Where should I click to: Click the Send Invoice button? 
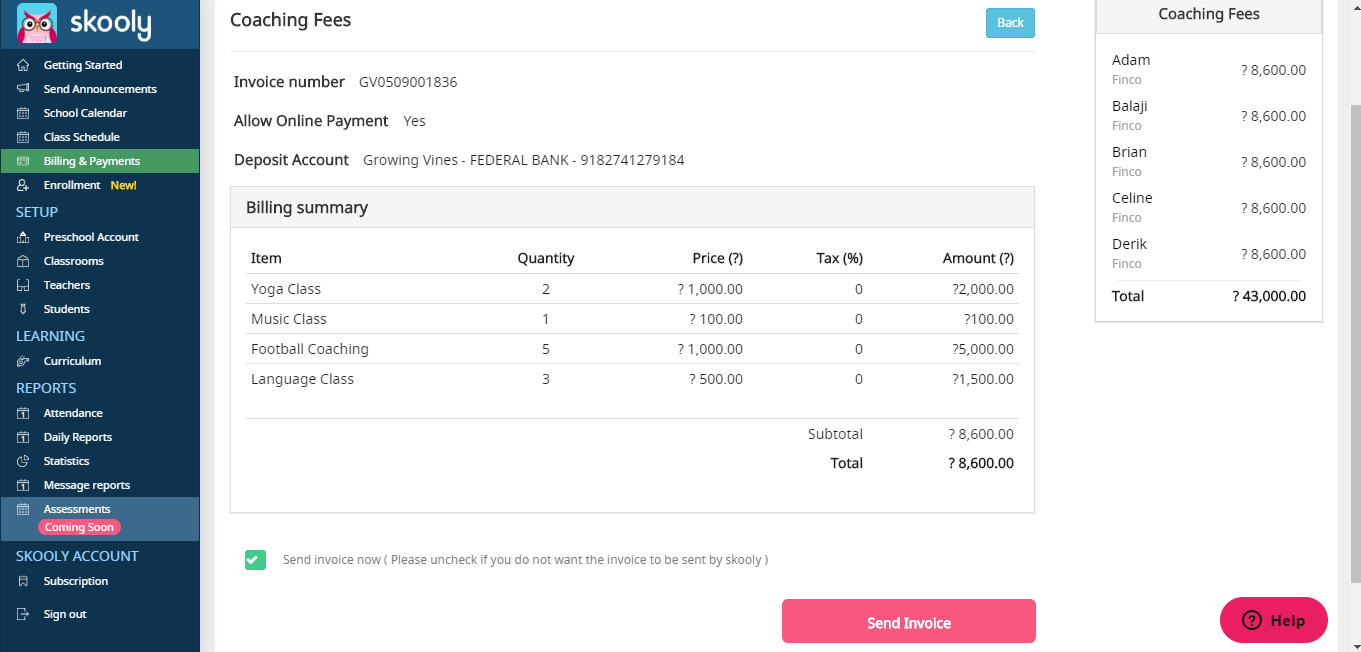click(x=908, y=622)
